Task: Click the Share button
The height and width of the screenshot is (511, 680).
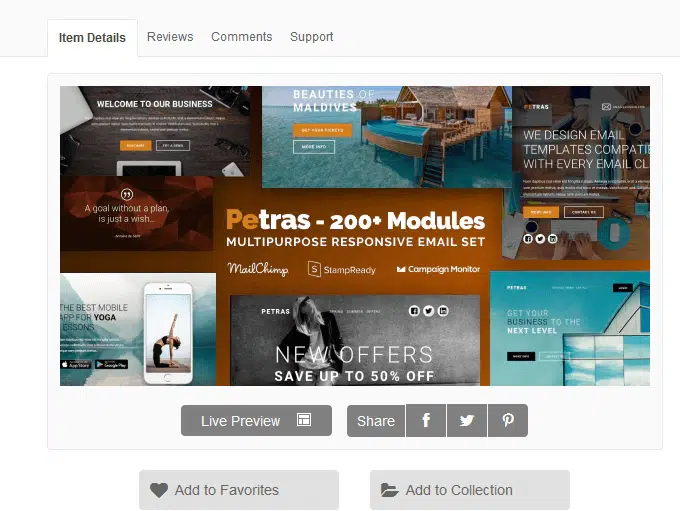Action: 376,421
